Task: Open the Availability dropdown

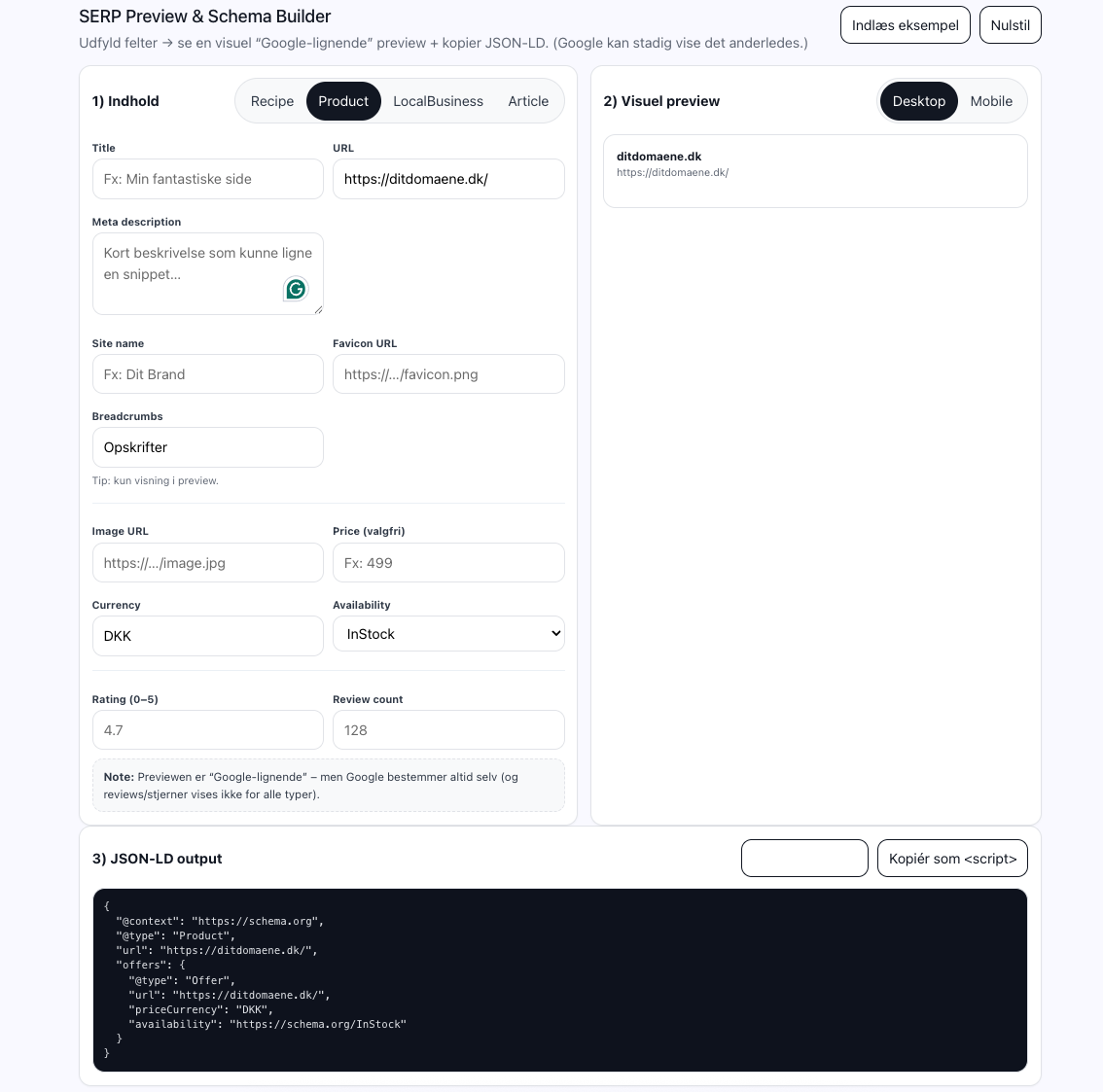Action: [448, 634]
